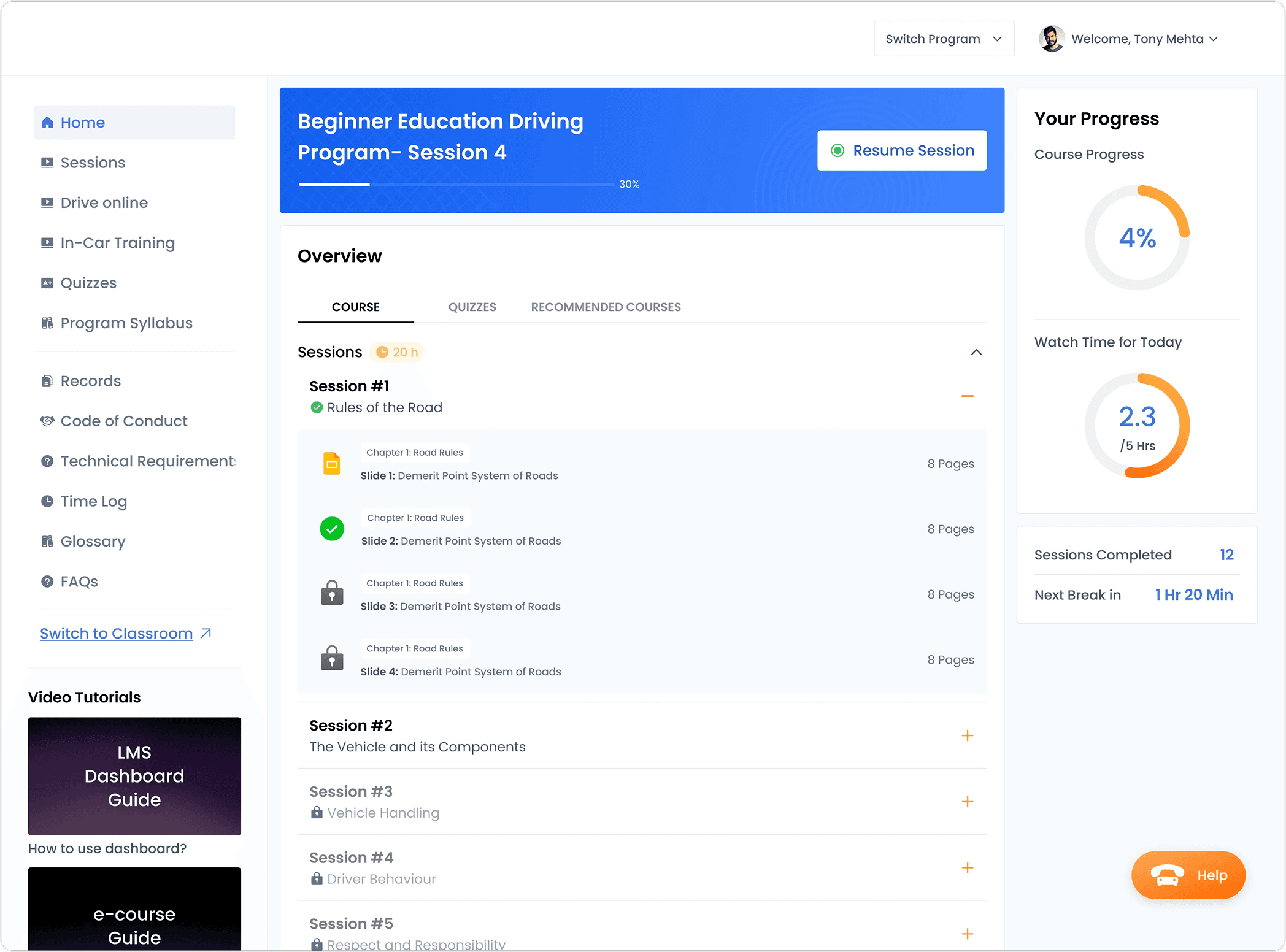Click the Home icon in sidebar
This screenshot has width=1286, height=952.
click(x=47, y=123)
